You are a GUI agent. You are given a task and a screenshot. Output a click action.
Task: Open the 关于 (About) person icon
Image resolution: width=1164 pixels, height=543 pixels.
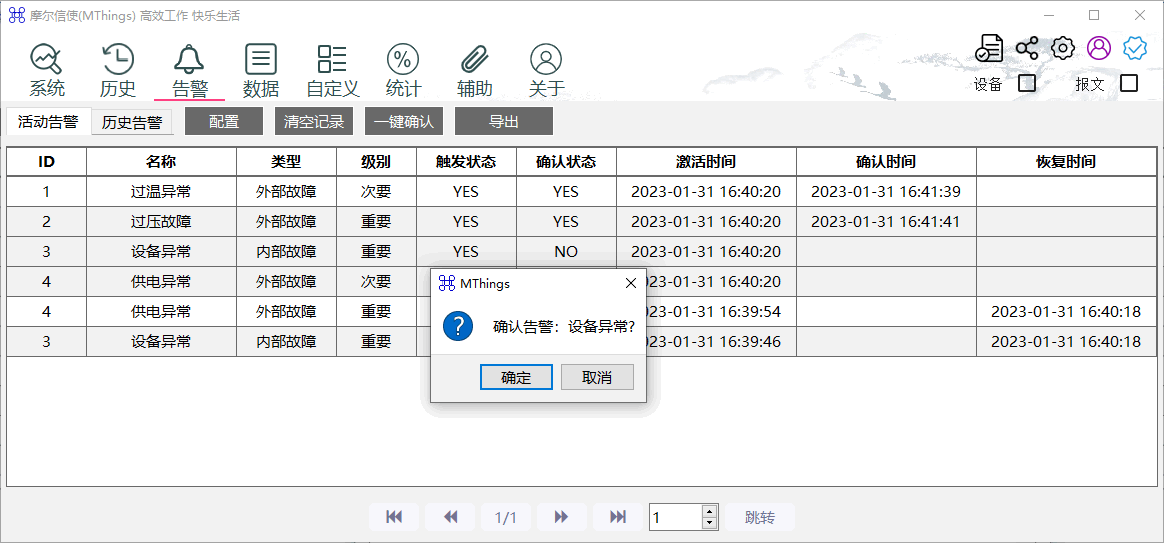click(546, 60)
